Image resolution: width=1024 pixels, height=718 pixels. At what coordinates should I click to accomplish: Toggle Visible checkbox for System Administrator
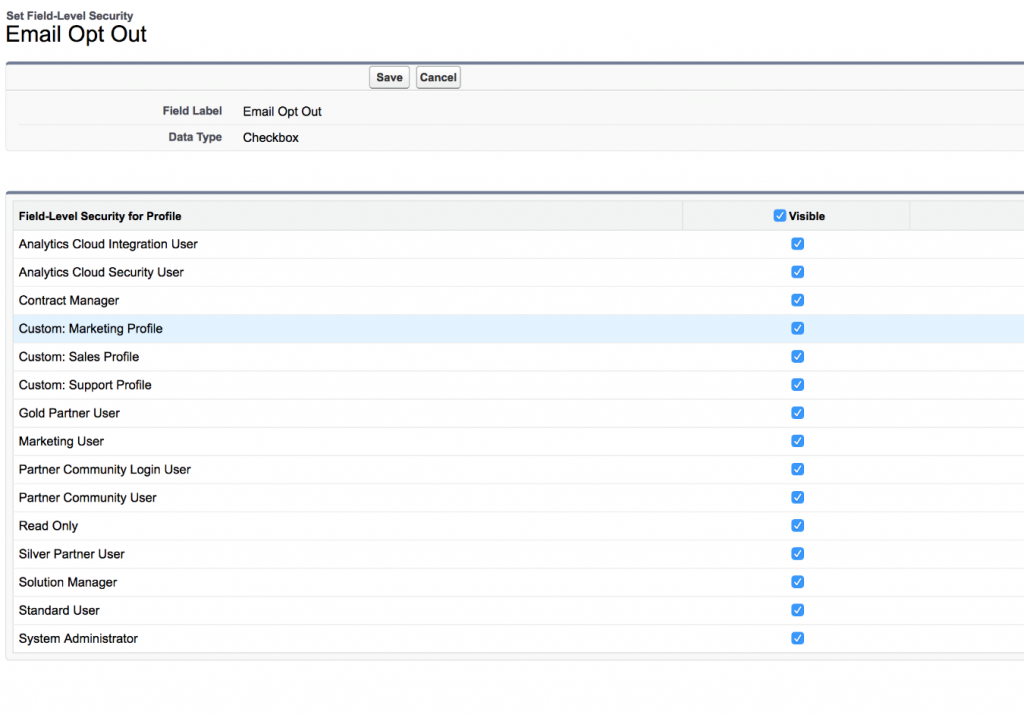pyautogui.click(x=797, y=638)
